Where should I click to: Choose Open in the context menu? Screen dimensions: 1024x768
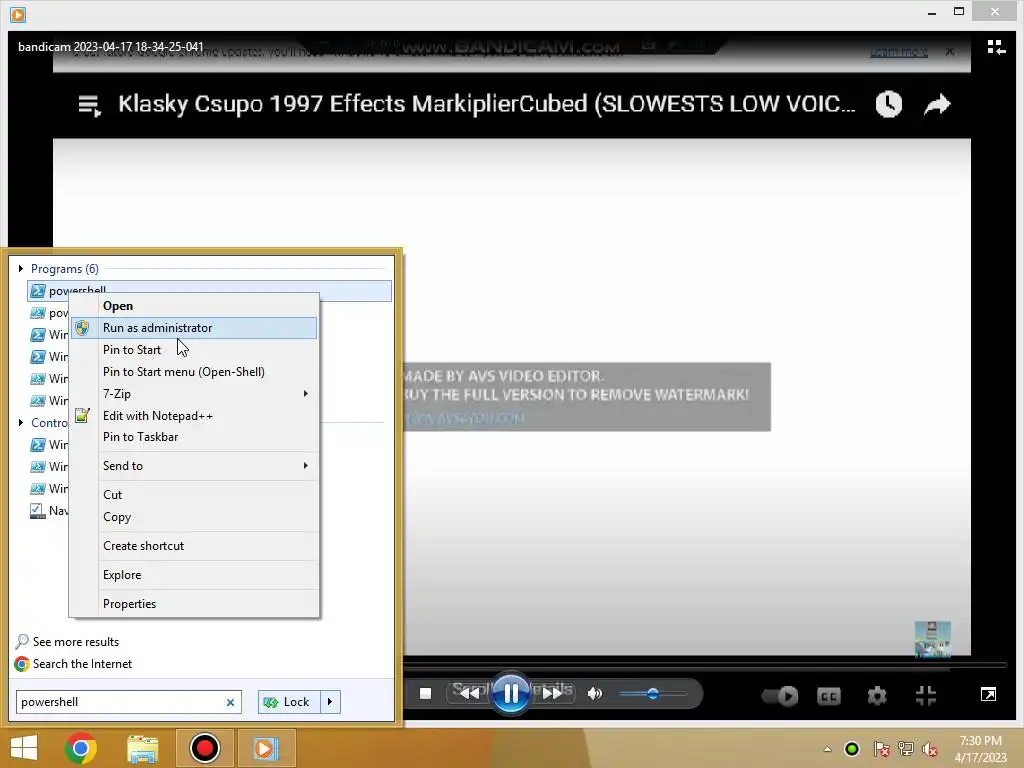click(x=118, y=306)
